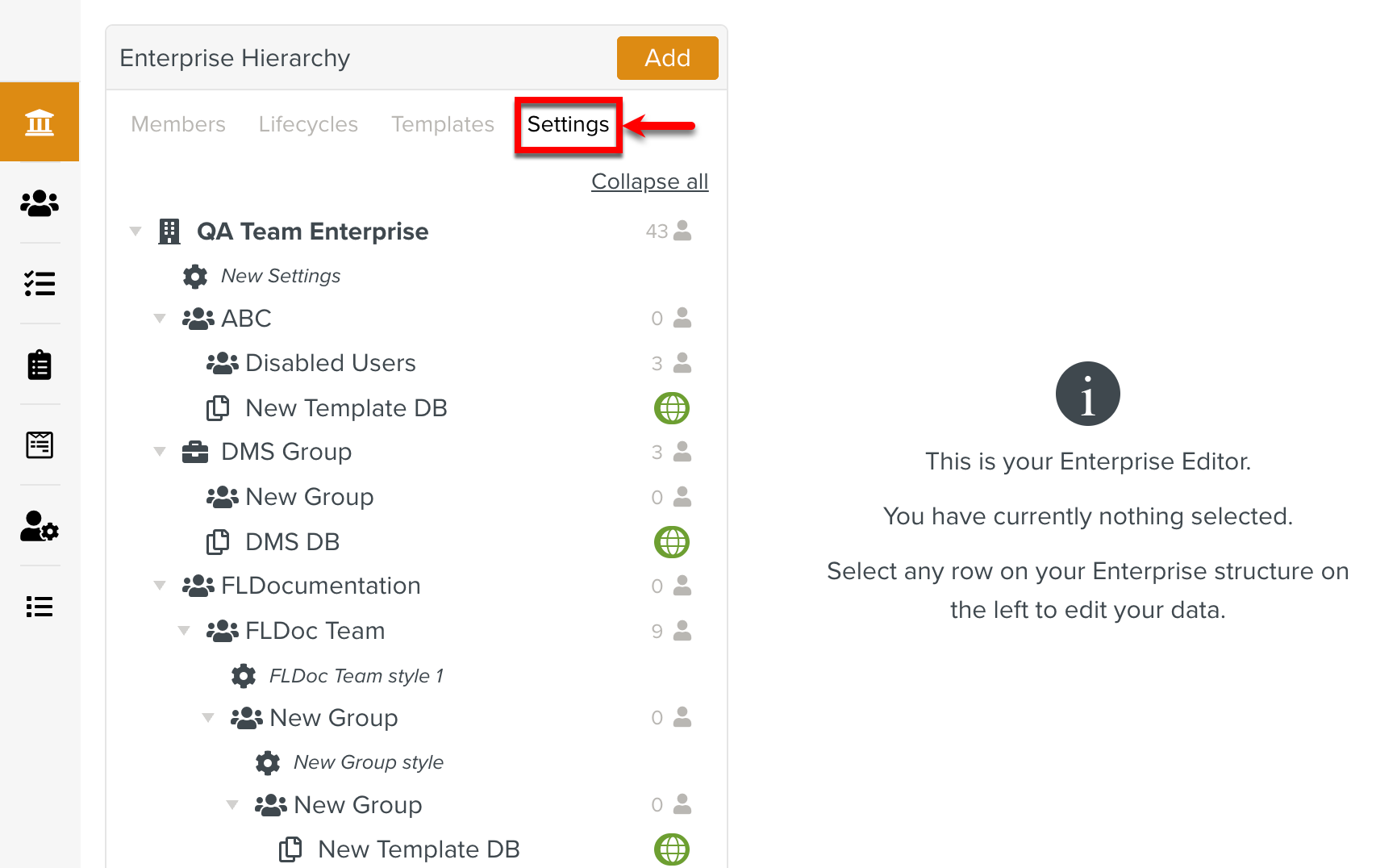
Task: Open the checklist tasks sidebar icon
Action: coord(40,284)
